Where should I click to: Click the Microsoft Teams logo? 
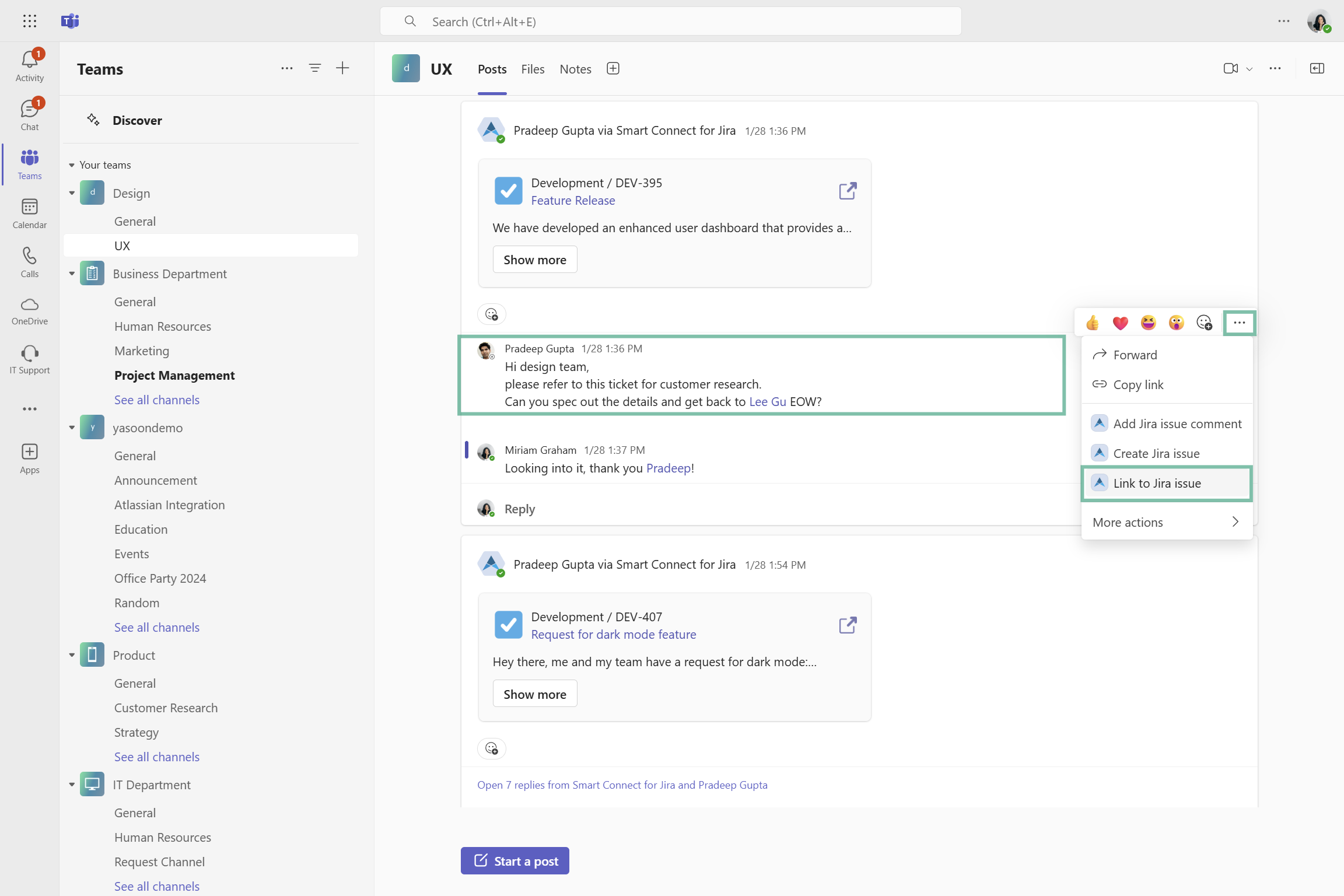click(x=70, y=21)
